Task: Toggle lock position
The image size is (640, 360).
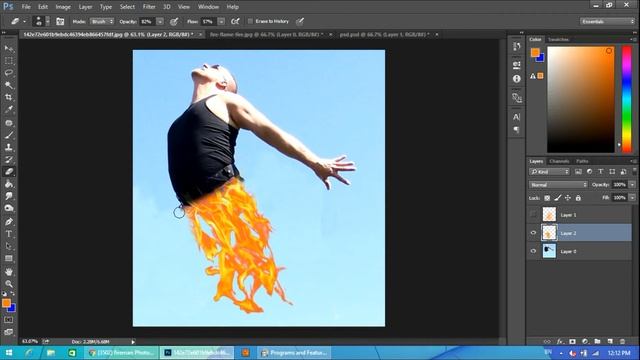Action: 568,198
